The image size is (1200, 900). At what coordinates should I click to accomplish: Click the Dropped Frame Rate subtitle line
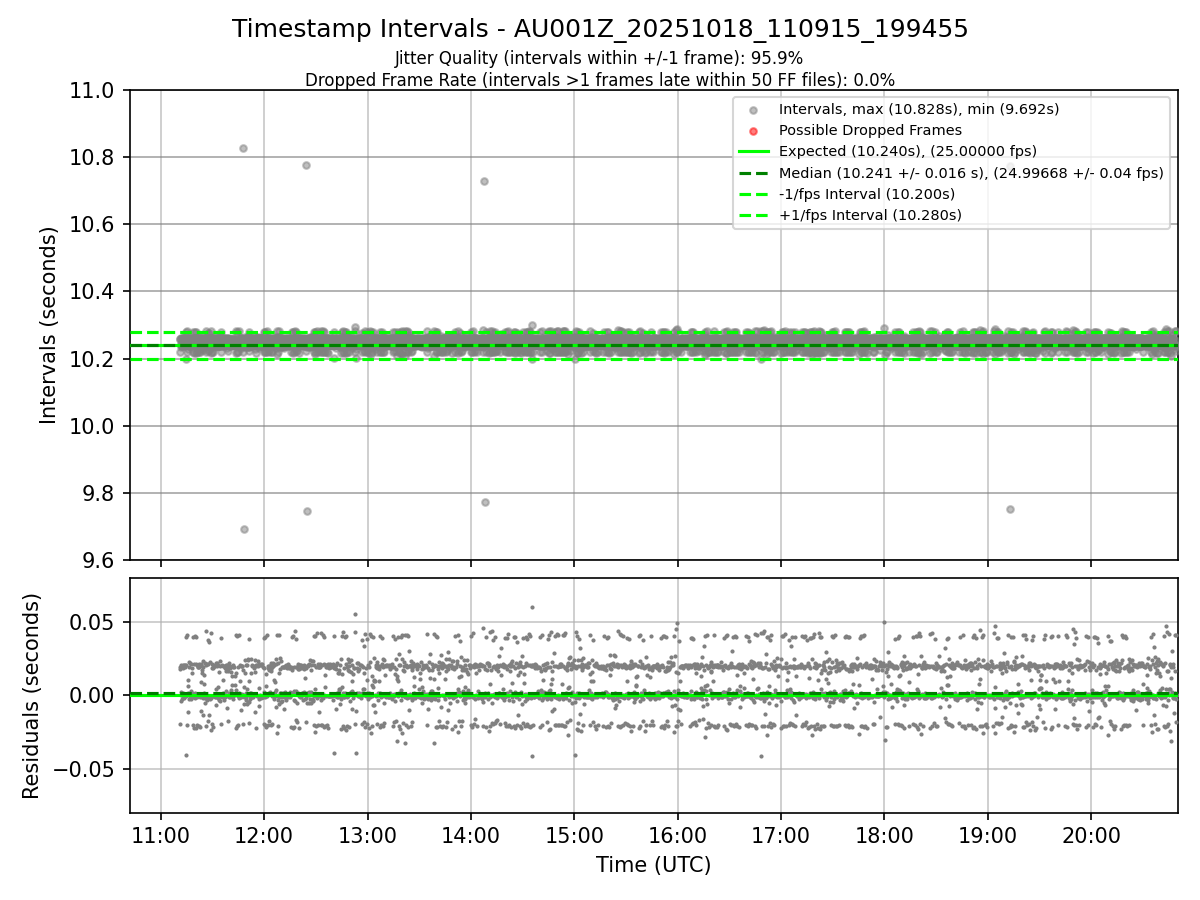600,79
